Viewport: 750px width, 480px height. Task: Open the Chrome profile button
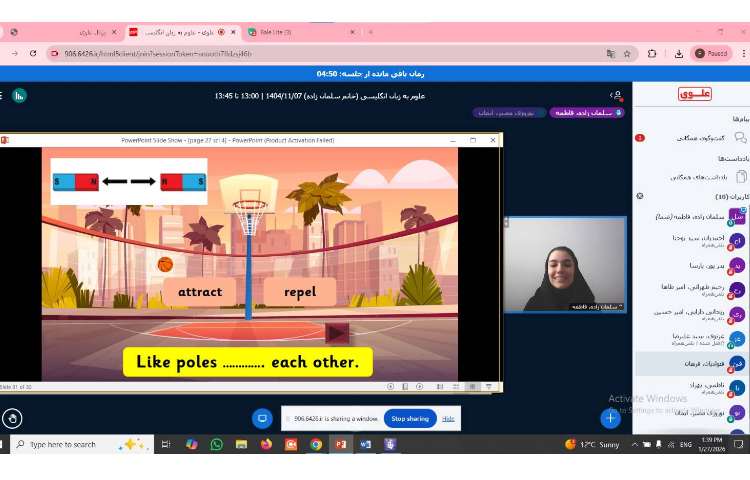pos(711,54)
